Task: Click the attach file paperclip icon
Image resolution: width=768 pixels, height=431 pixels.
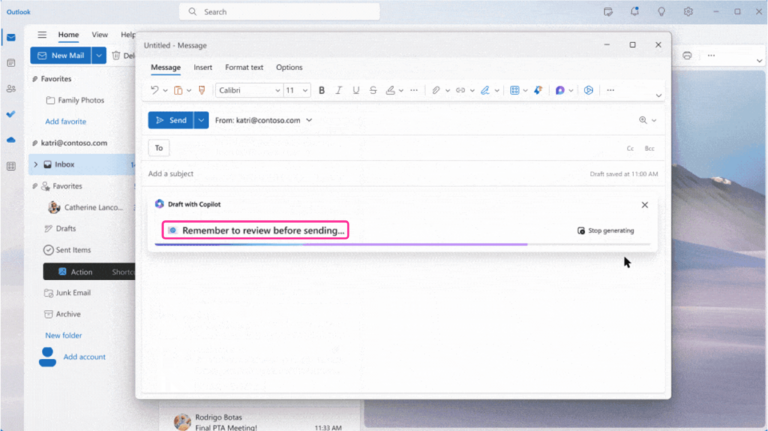Action: point(435,90)
